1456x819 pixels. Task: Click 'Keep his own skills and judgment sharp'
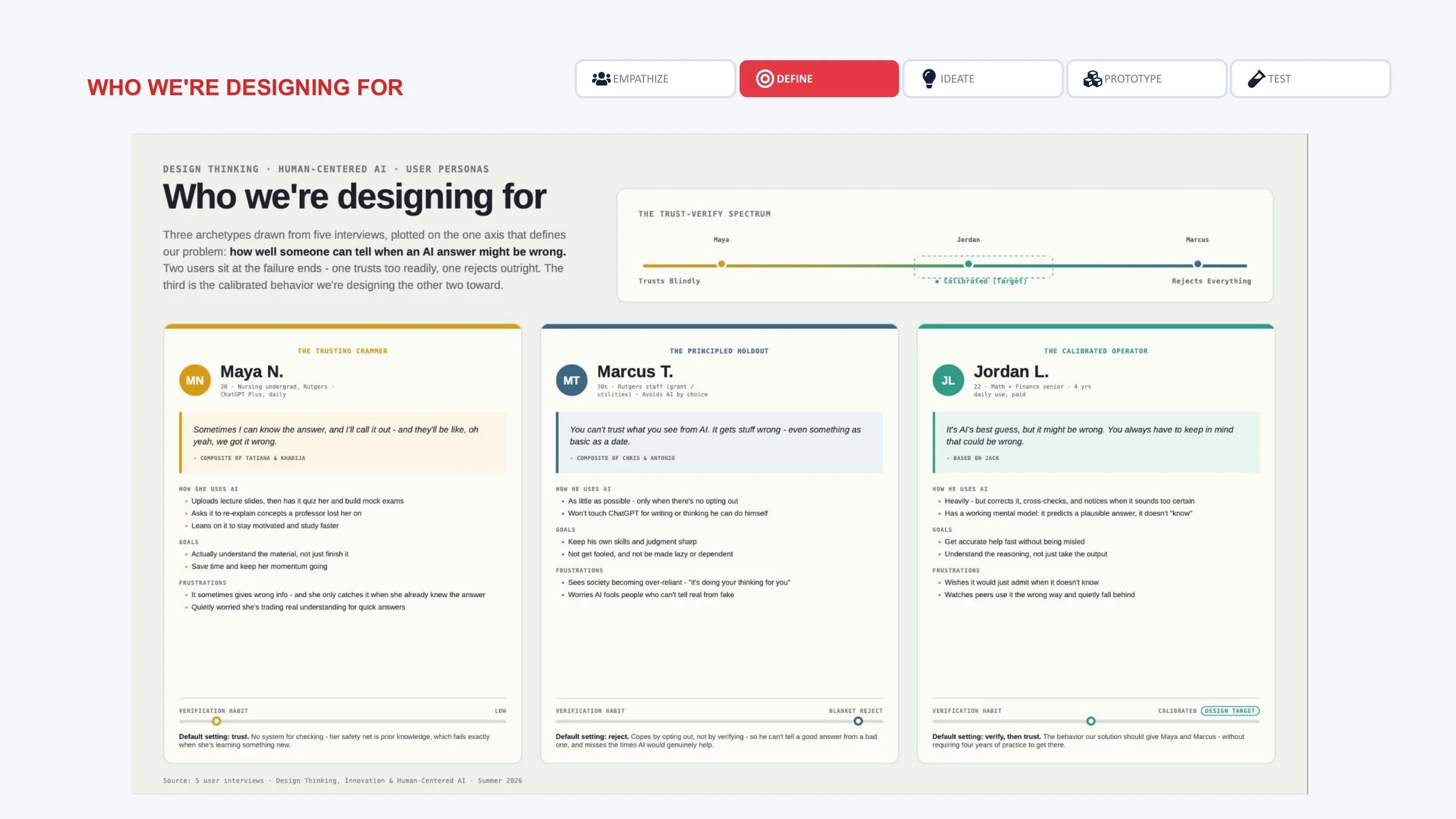(x=632, y=542)
